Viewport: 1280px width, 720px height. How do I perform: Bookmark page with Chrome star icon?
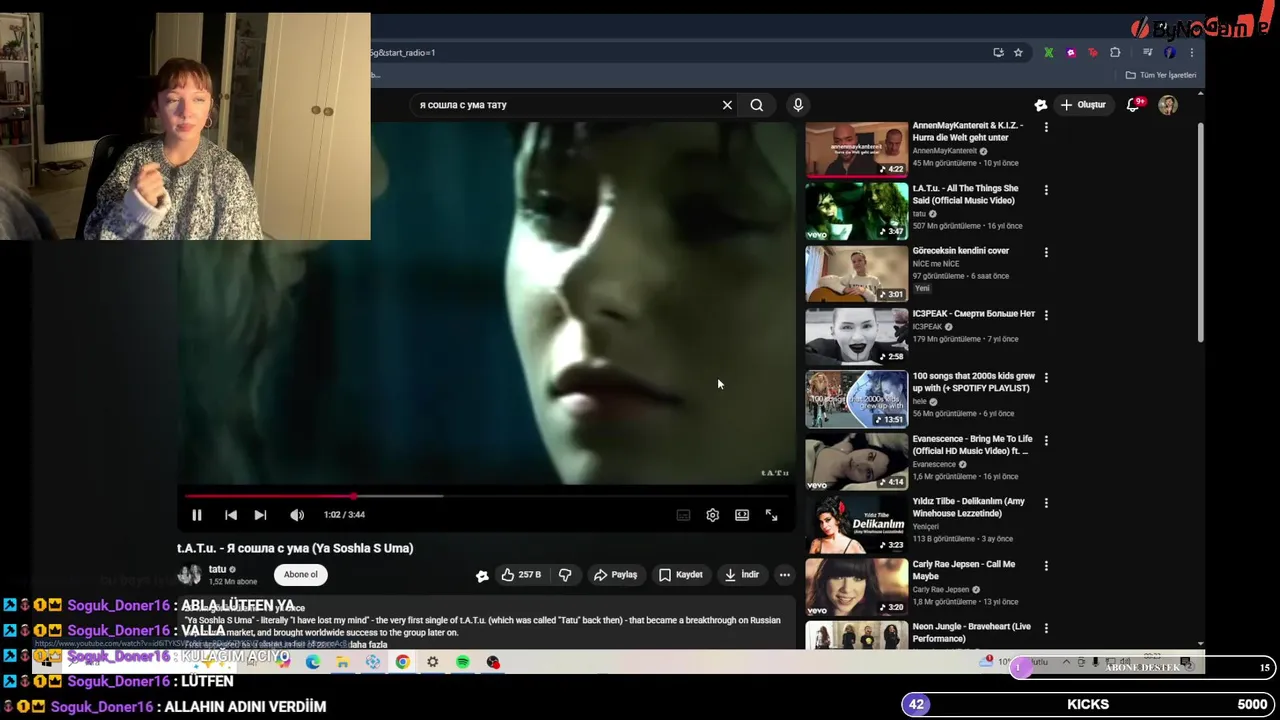(1018, 53)
